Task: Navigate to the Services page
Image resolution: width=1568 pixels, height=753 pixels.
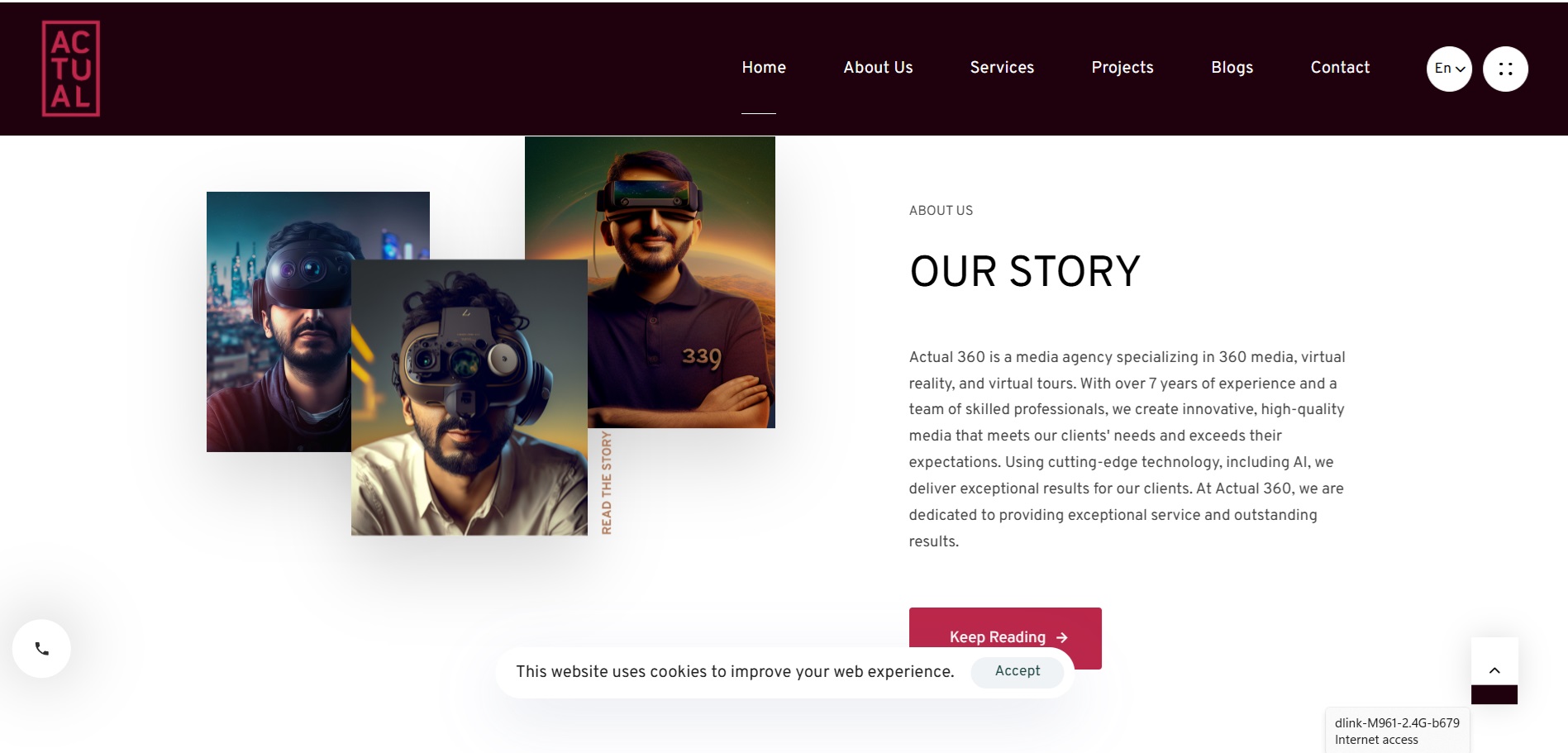Action: [1002, 68]
